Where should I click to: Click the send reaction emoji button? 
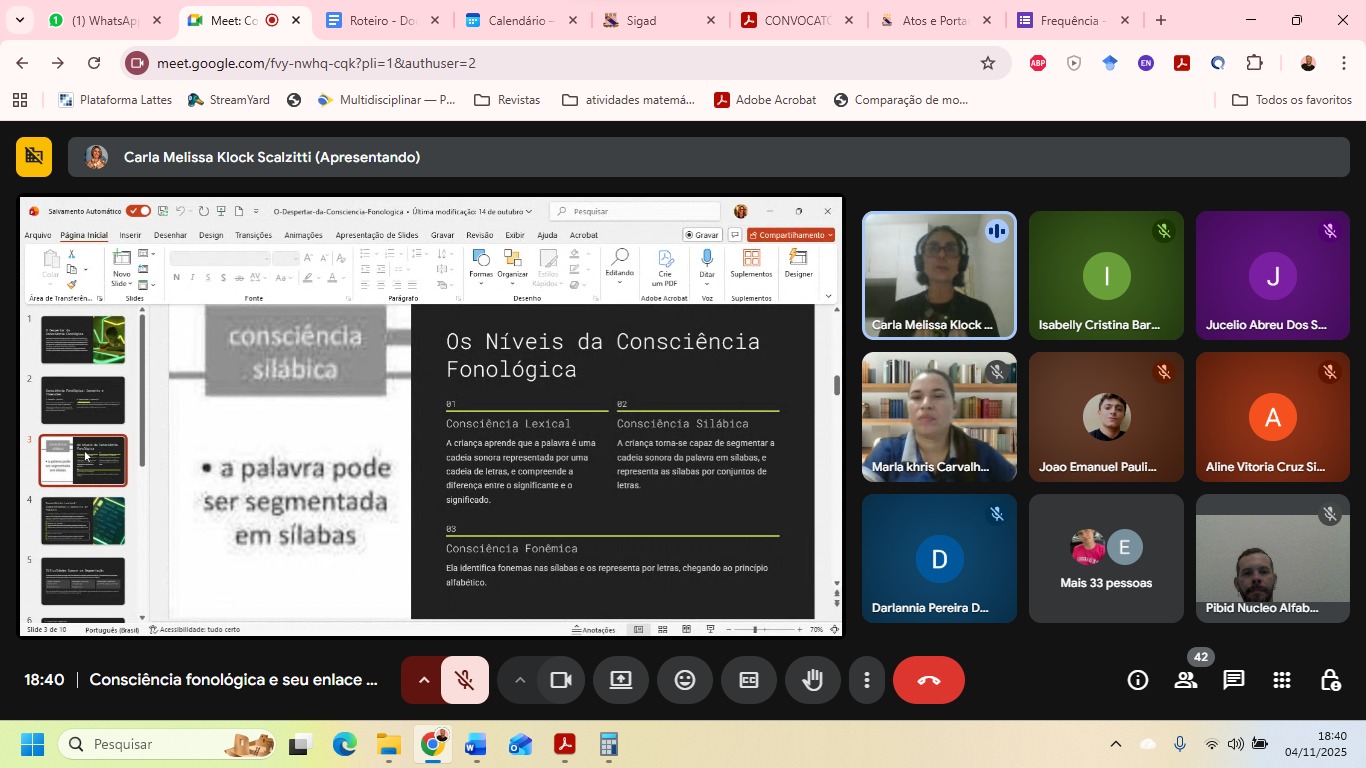[x=685, y=681]
